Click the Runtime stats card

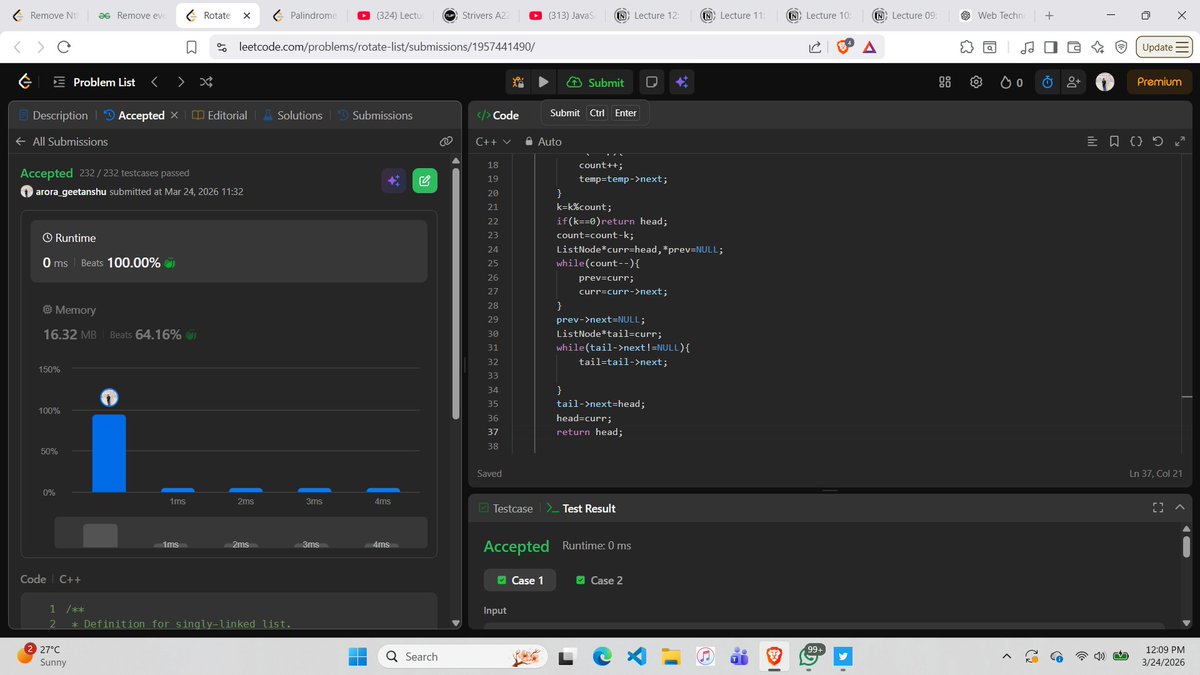click(228, 250)
